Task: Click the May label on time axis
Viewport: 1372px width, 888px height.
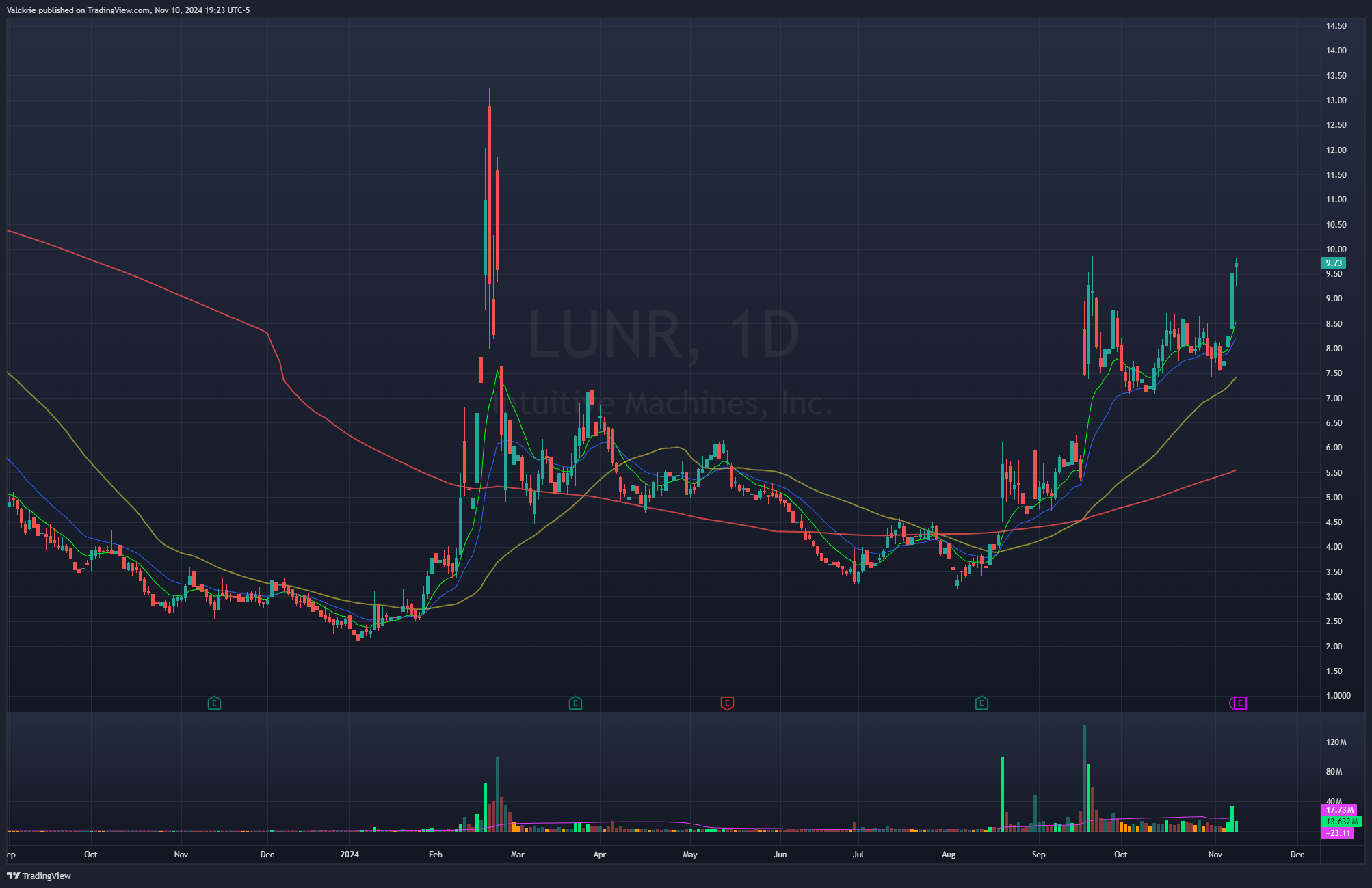Action: [689, 855]
